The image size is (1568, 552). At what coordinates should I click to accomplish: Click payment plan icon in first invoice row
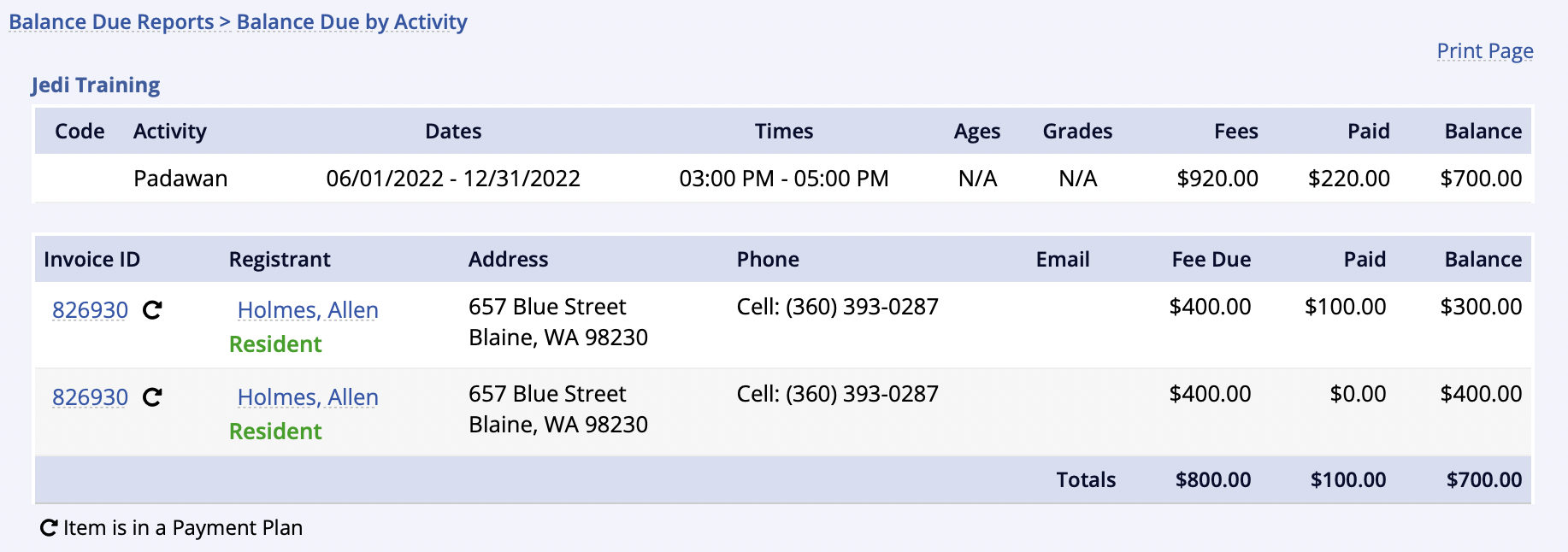tap(152, 310)
